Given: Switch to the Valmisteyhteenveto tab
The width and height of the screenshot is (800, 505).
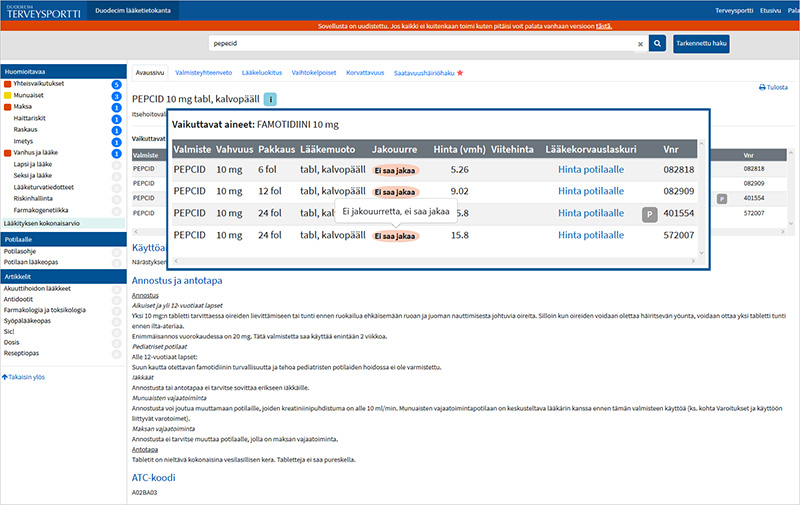Looking at the screenshot, I should 204,73.
